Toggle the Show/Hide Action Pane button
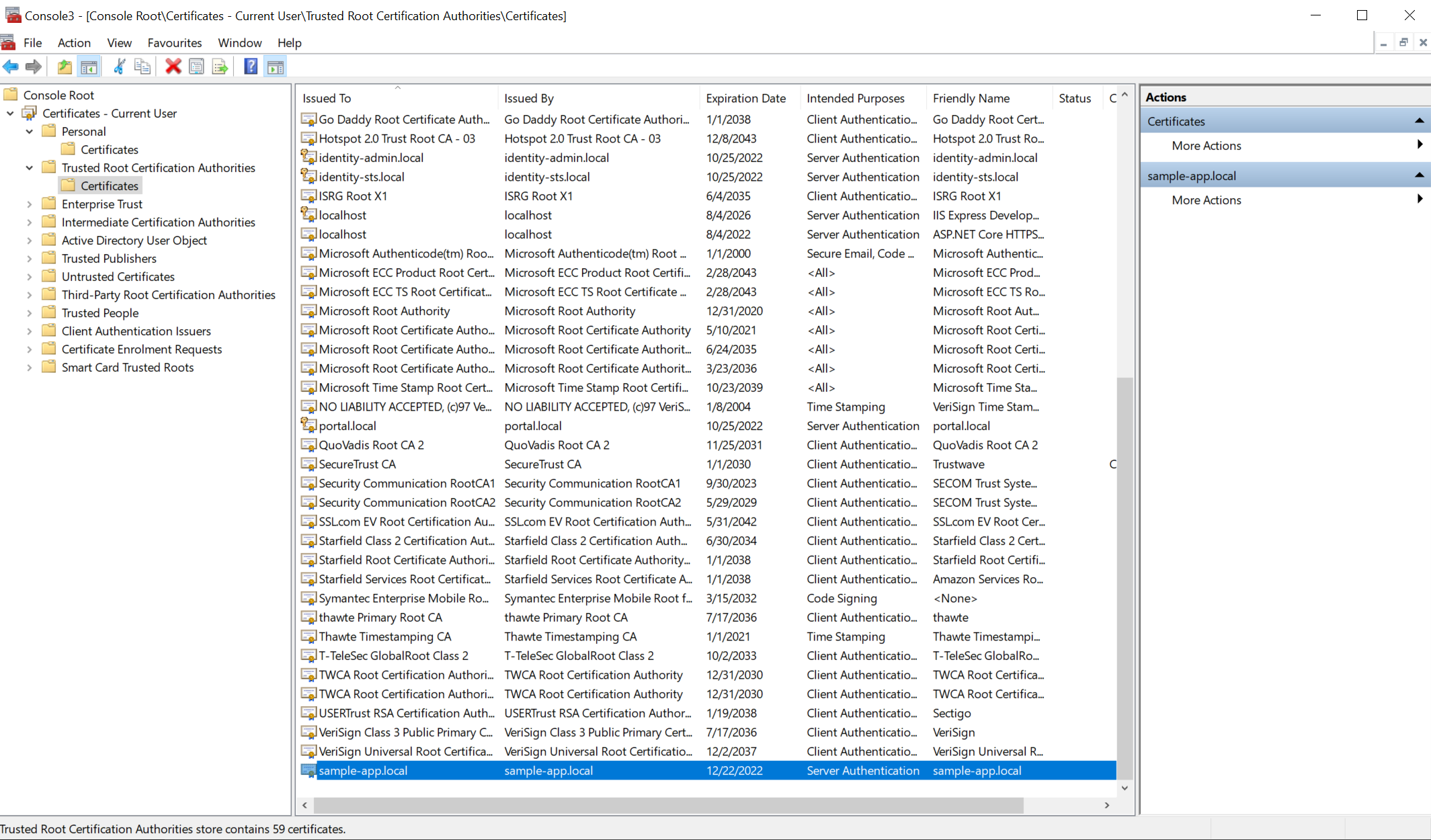 tap(275, 67)
